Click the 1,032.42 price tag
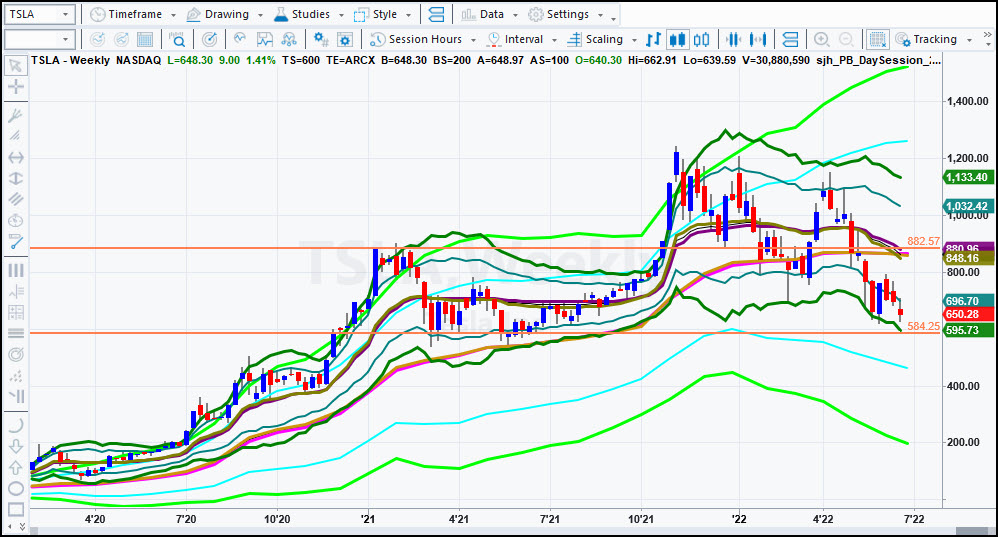 [967, 206]
